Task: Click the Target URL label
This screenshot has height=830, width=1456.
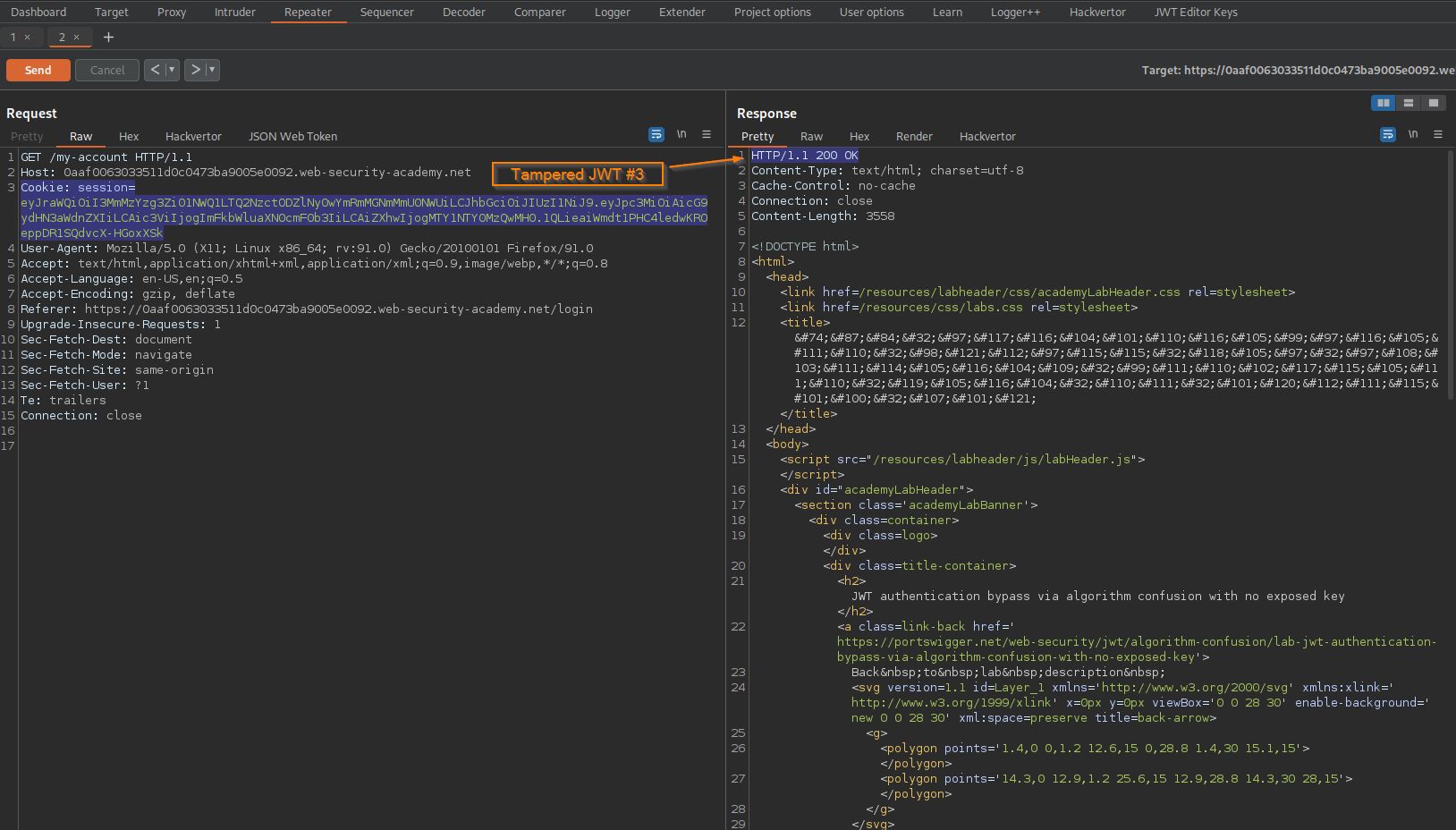Action: click(1298, 70)
